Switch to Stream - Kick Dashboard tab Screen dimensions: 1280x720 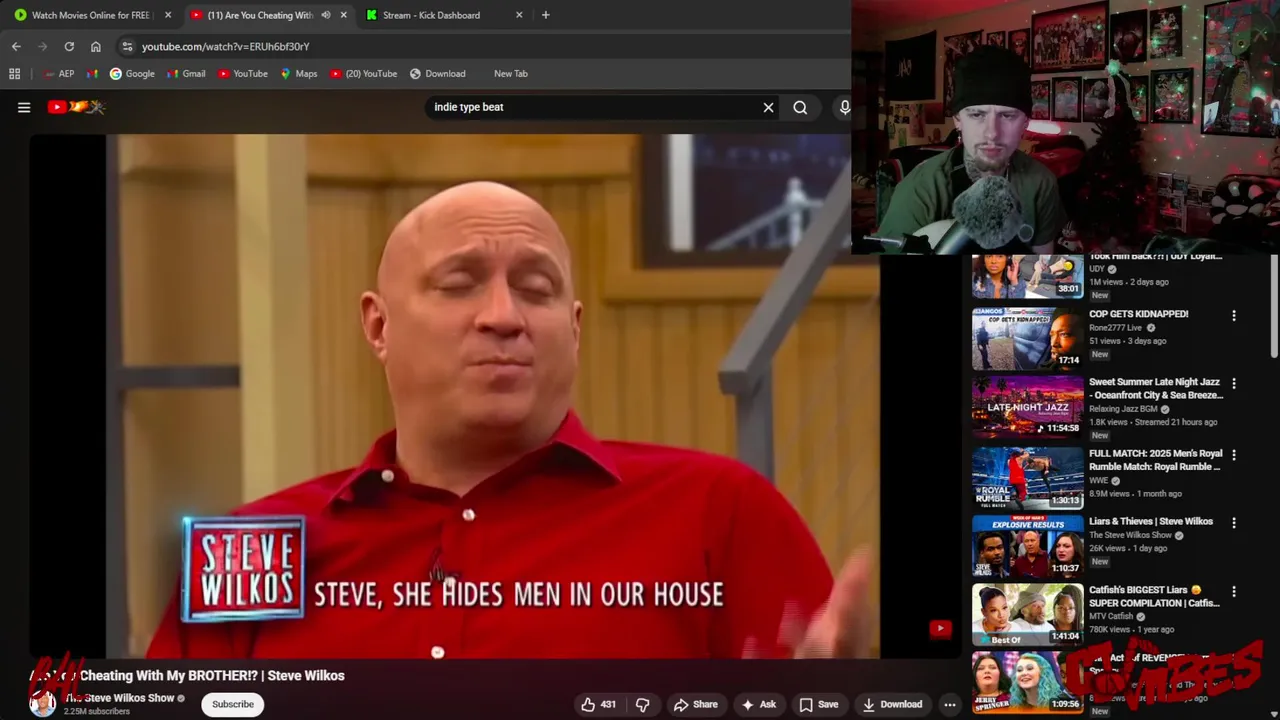pos(431,15)
